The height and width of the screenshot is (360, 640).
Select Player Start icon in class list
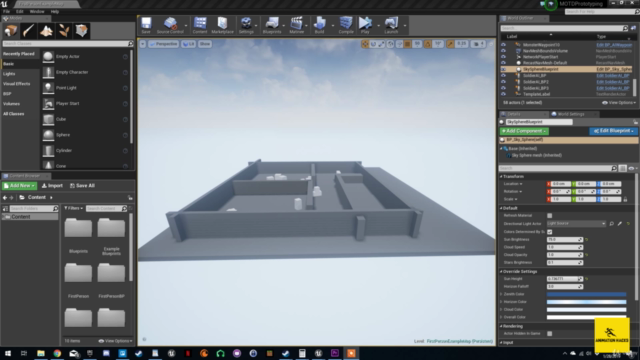click(48, 104)
